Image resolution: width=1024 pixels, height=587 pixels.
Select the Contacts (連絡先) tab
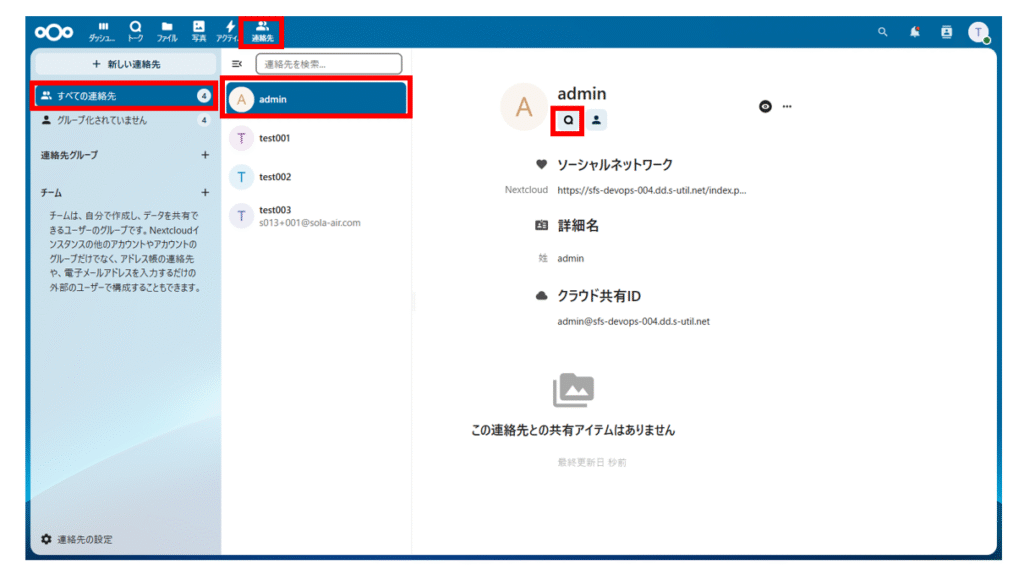[x=262, y=31]
